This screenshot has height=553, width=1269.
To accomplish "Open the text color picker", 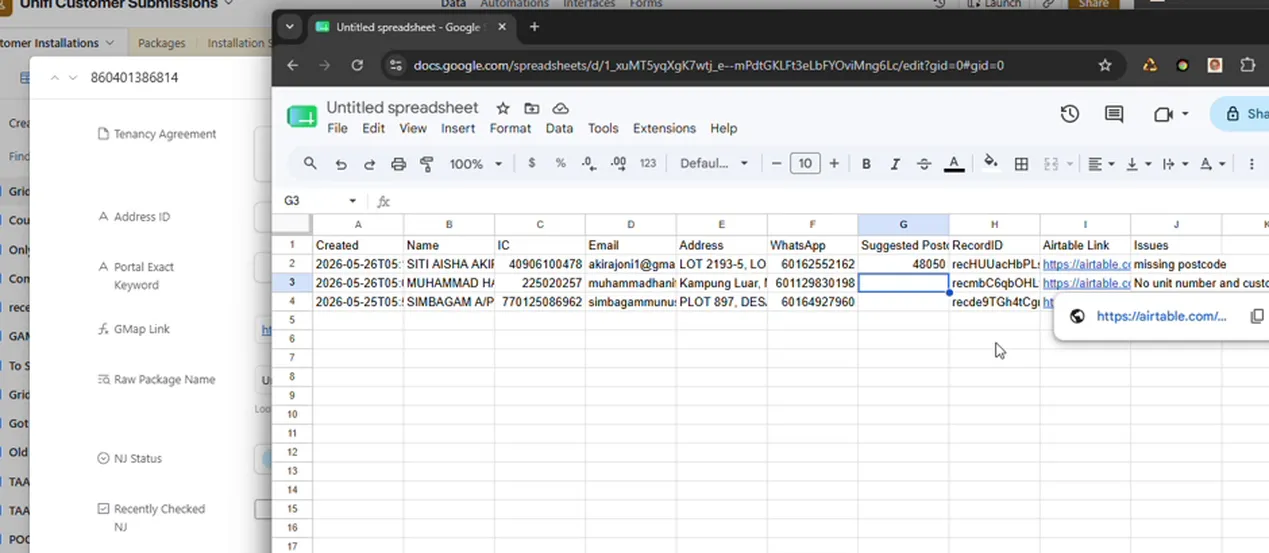I will point(954,163).
